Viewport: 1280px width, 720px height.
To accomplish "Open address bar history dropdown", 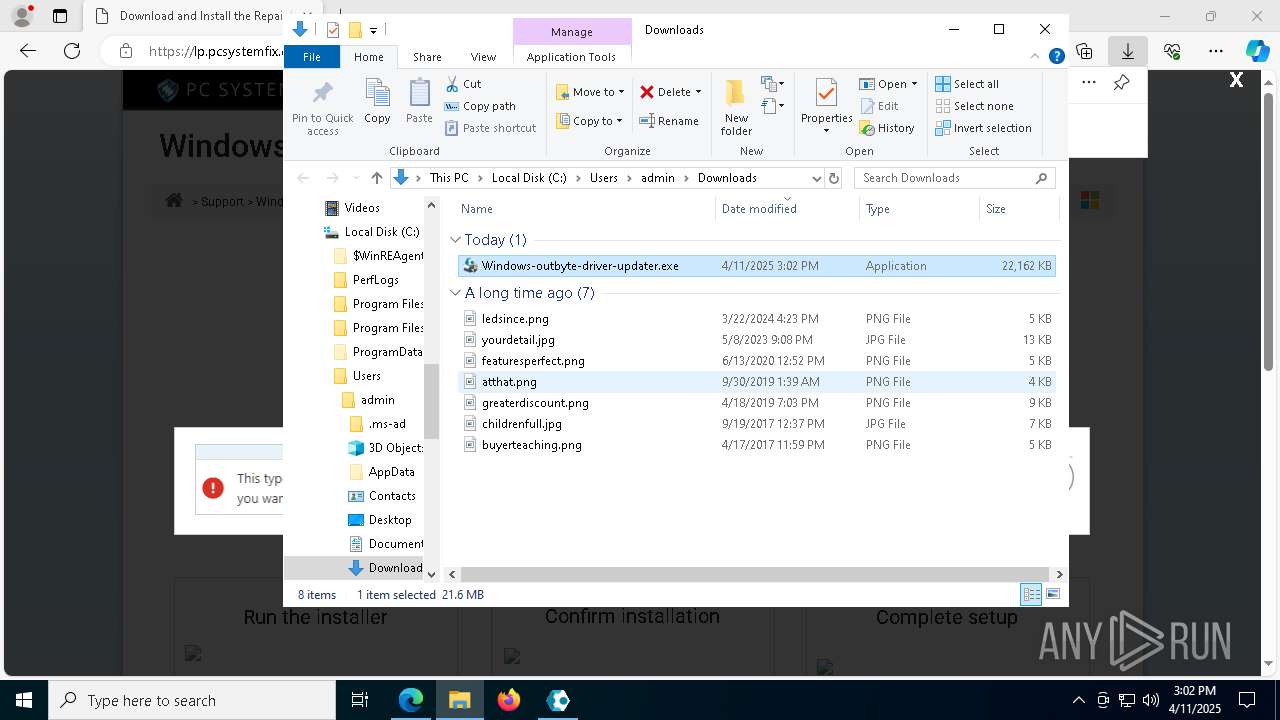I will coord(816,178).
